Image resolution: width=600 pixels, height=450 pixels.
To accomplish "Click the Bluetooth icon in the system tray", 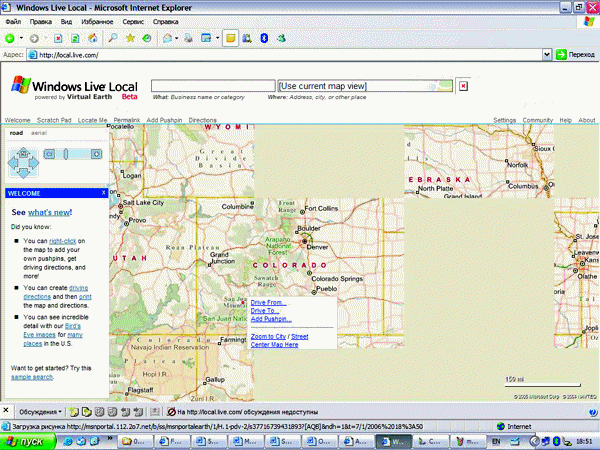I will (x=556, y=442).
